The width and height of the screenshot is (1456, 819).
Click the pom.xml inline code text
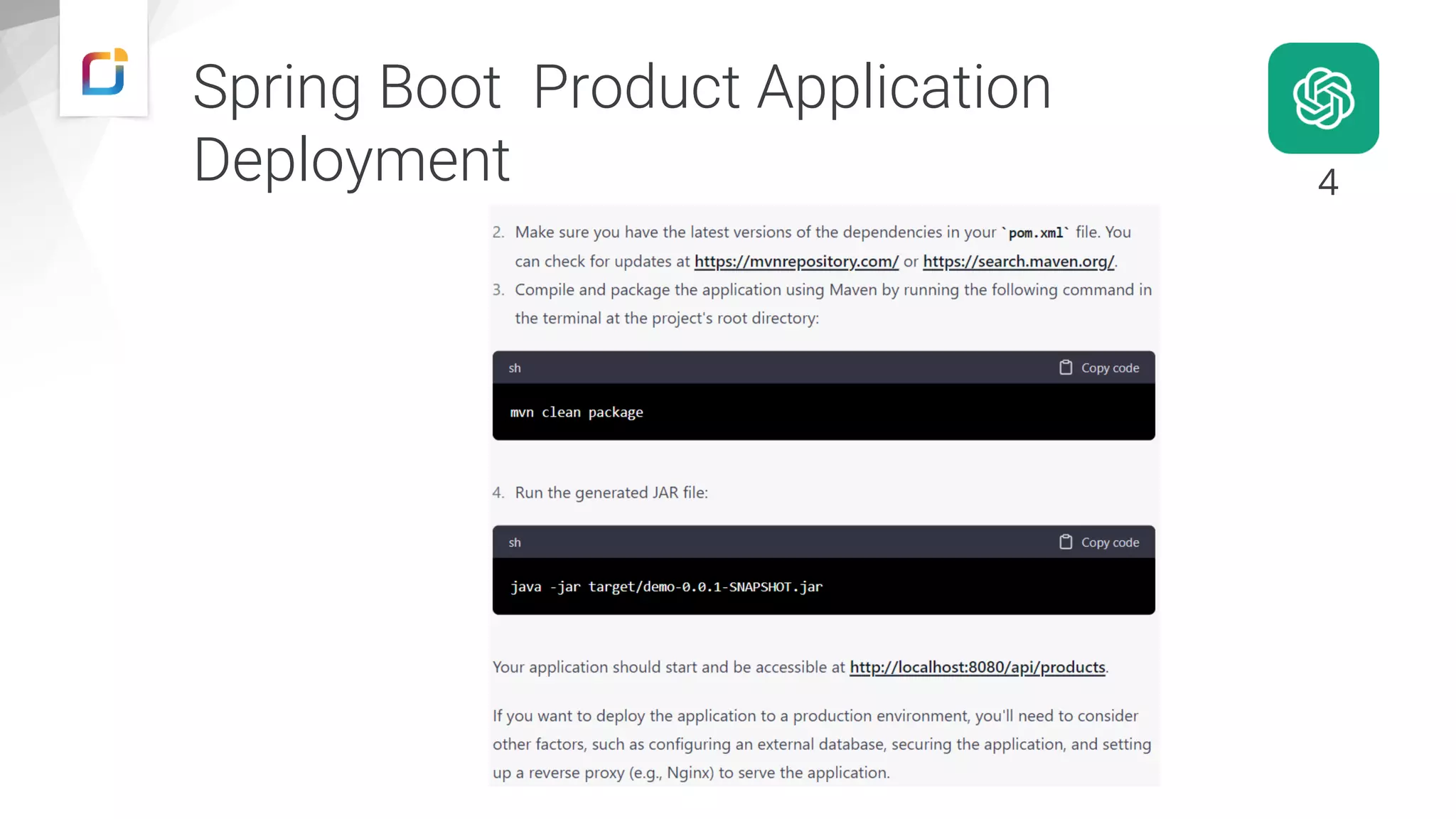pos(1035,233)
